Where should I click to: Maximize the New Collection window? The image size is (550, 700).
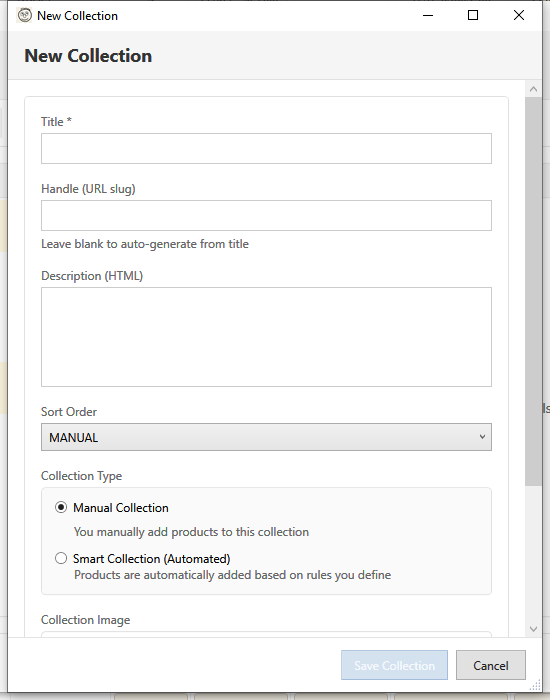[x=473, y=15]
